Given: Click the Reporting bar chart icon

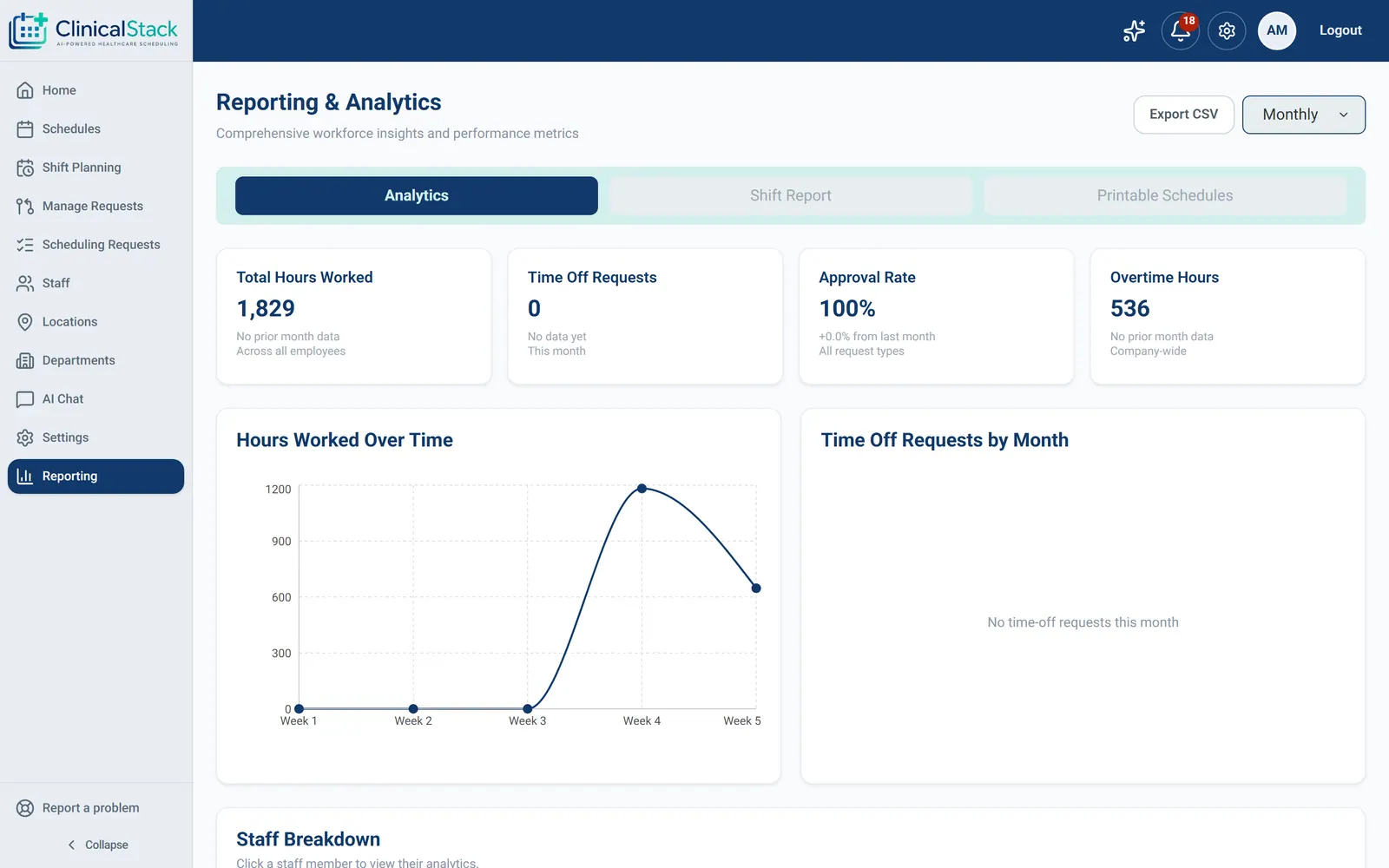Looking at the screenshot, I should (x=25, y=477).
